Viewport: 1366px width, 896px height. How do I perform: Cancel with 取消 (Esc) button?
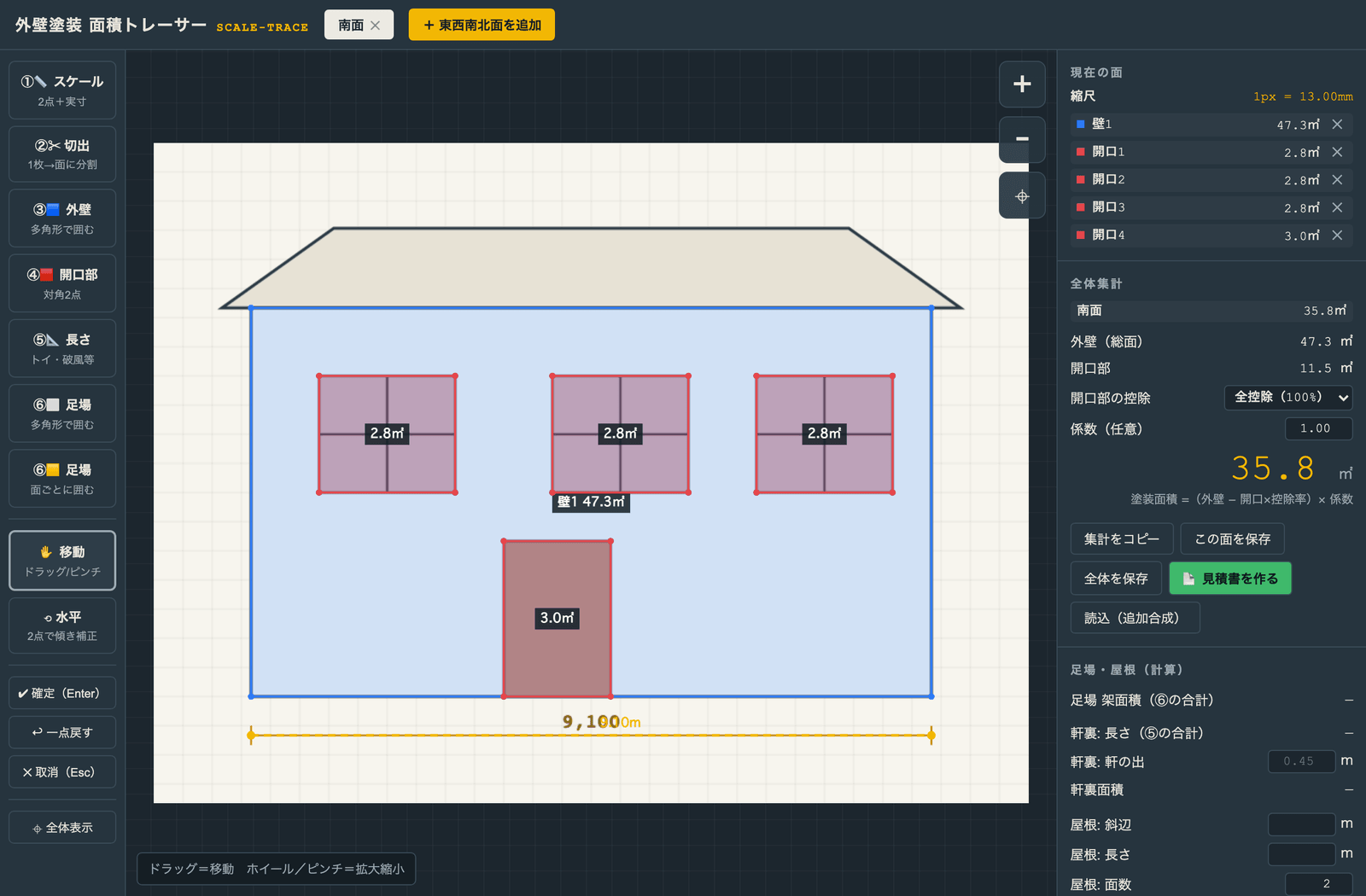(62, 772)
